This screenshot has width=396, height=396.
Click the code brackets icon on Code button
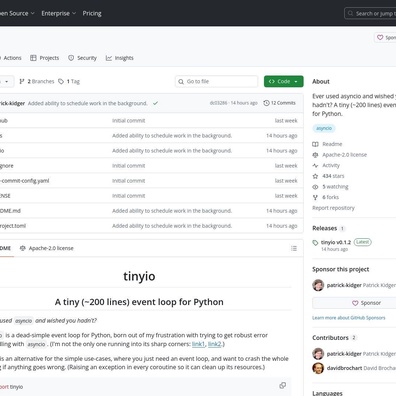click(272, 81)
